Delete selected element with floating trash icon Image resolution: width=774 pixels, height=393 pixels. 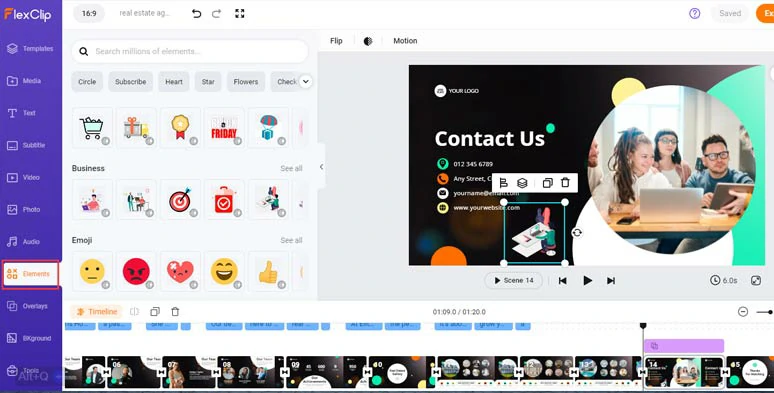[x=565, y=183]
